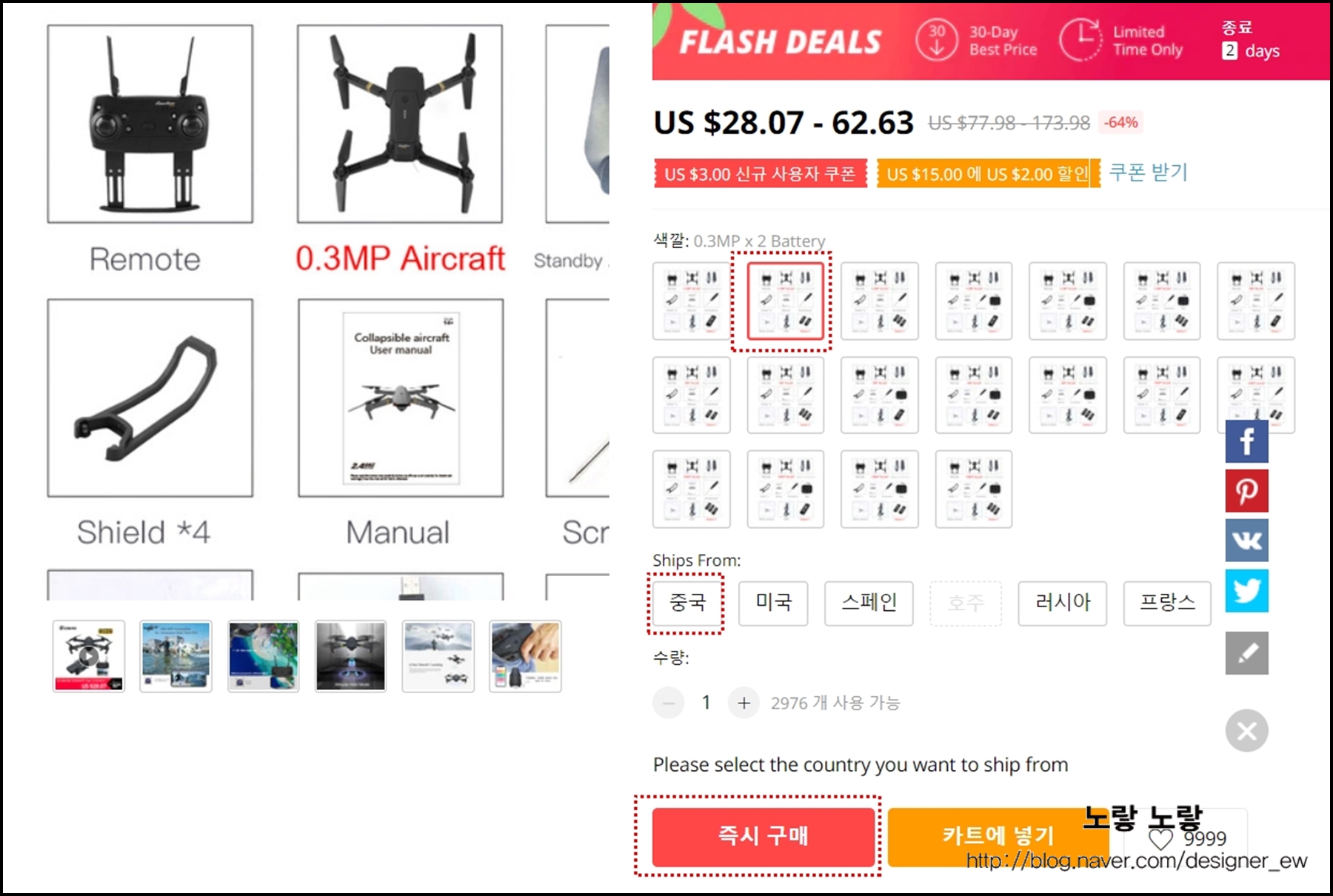Choose 러시아 shipping origin
Image resolution: width=1333 pixels, height=896 pixels.
coord(1062,603)
